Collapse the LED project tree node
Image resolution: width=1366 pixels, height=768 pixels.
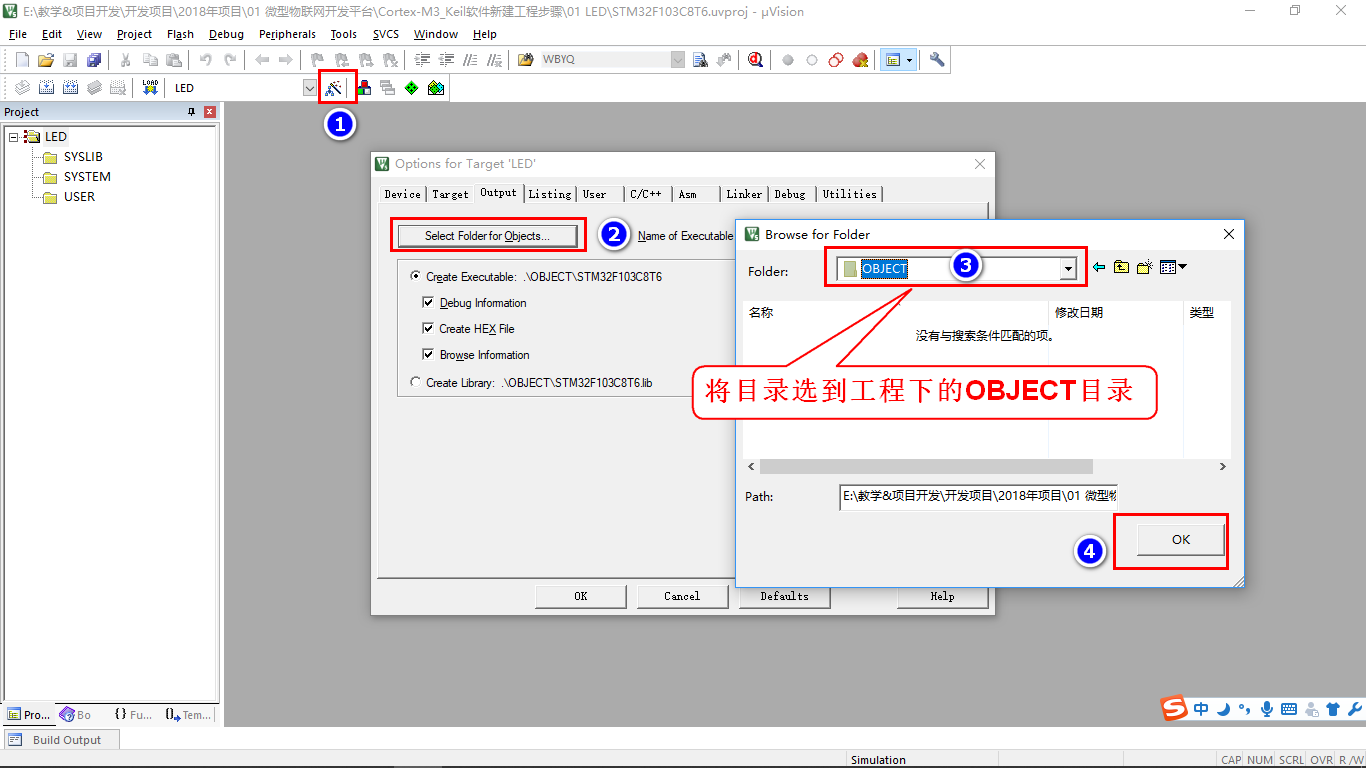(14, 137)
